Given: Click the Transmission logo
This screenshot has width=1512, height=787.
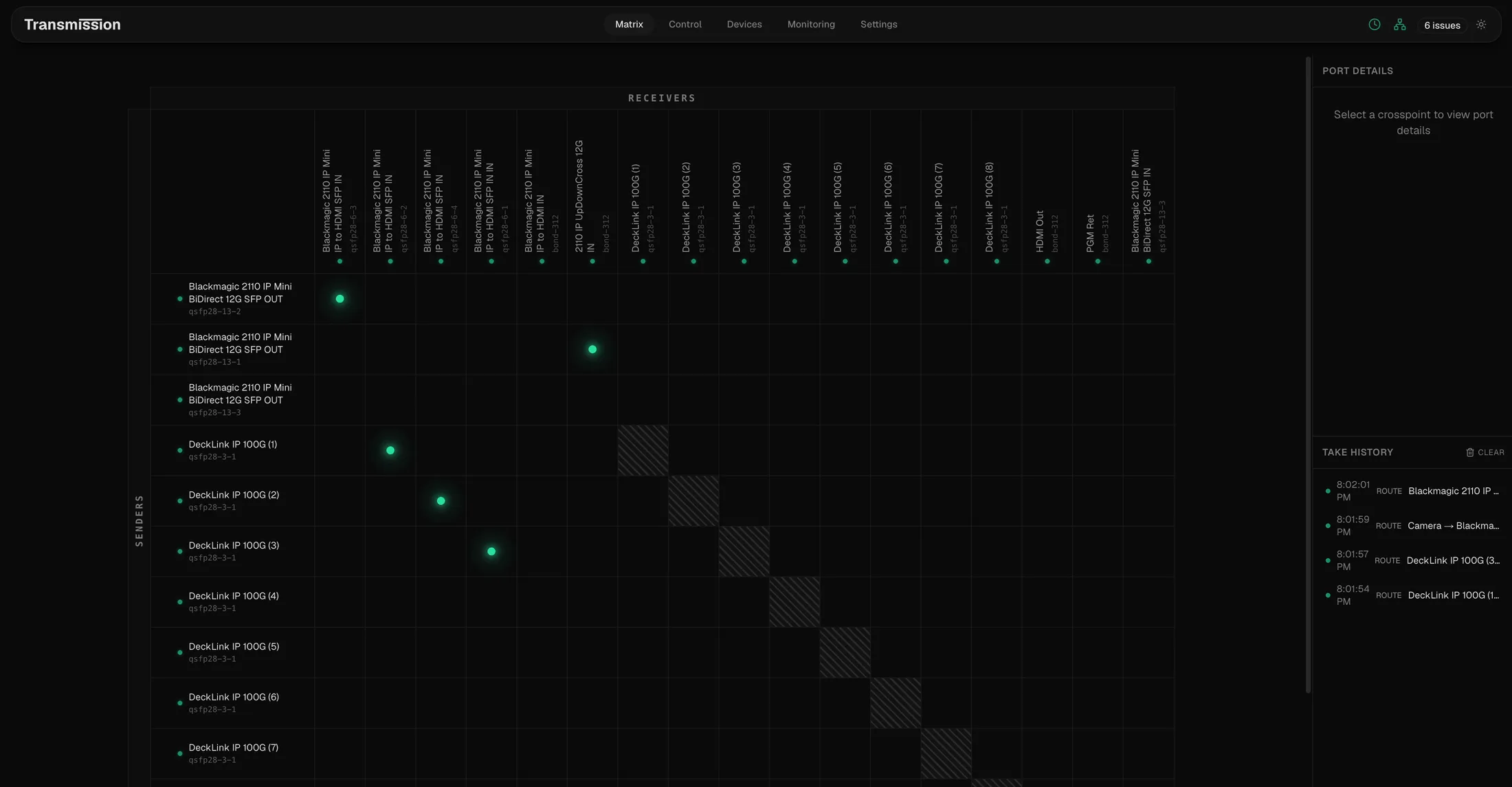Looking at the screenshot, I should pos(72,25).
